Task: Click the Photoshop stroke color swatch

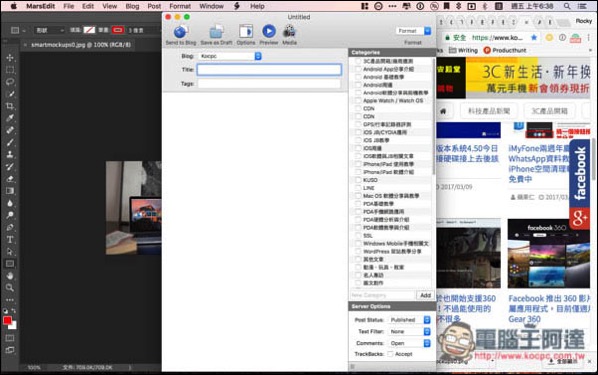Action: 118,30
